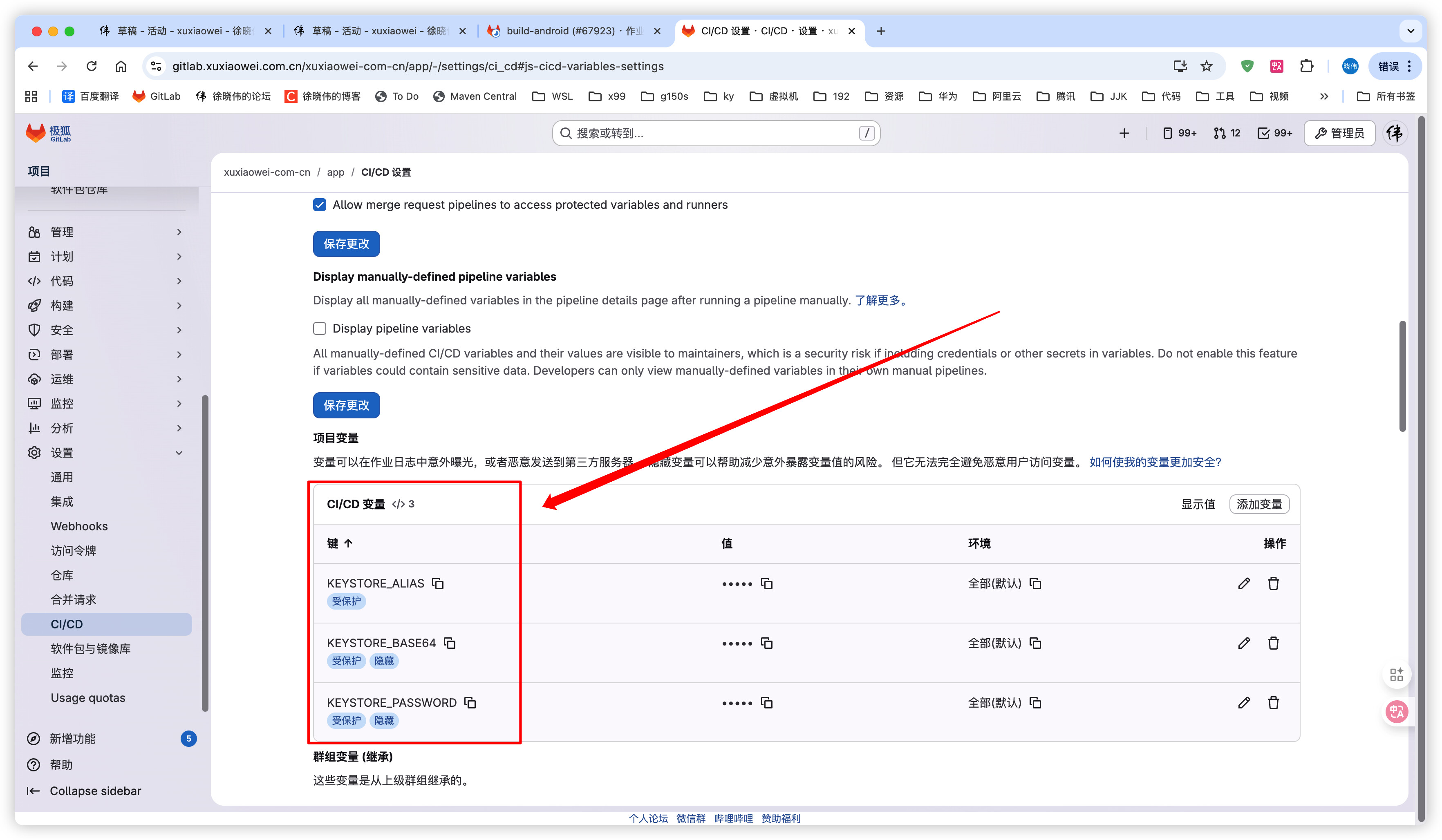The height and width of the screenshot is (840, 1442).
Task: Click the create new plus icon
Action: (x=1124, y=133)
